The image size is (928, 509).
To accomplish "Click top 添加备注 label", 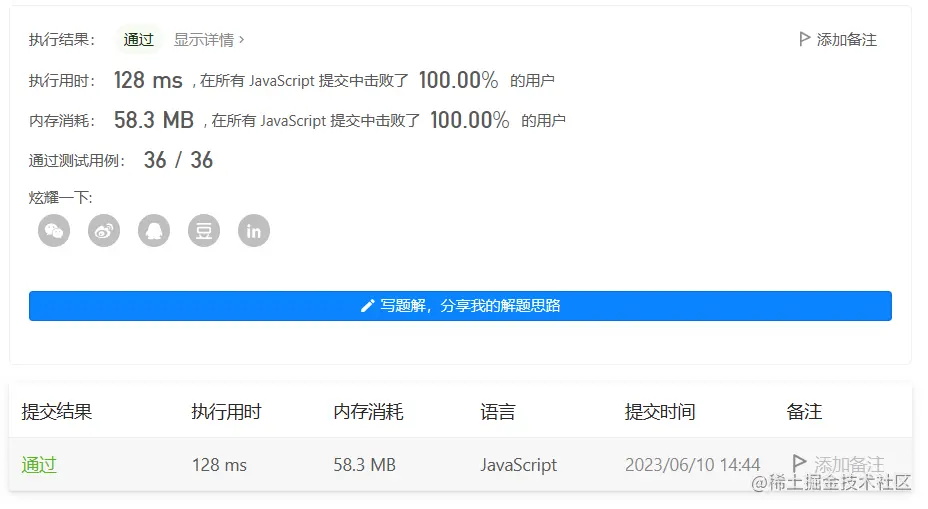I will point(846,40).
